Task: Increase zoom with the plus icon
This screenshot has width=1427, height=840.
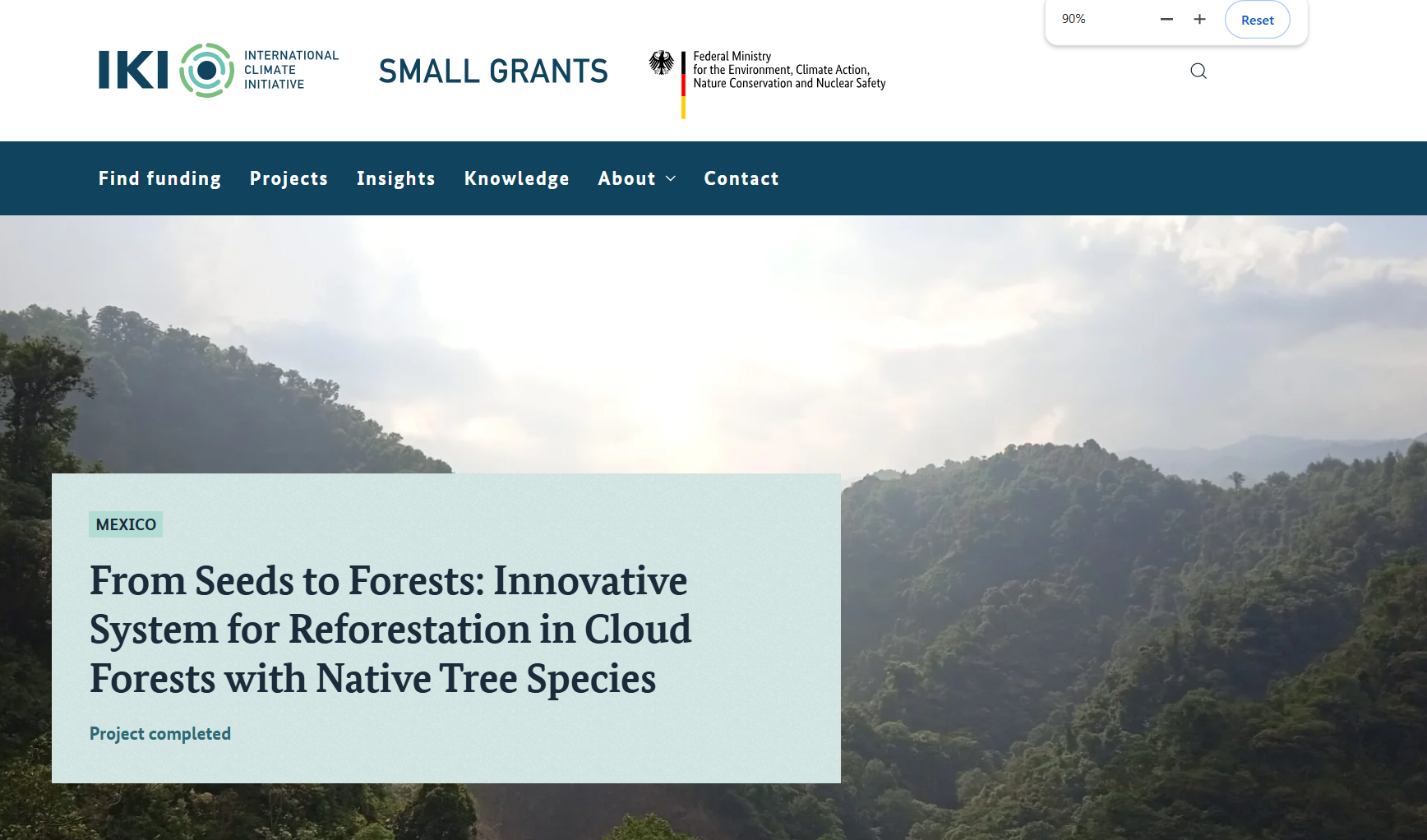Action: (x=1199, y=19)
